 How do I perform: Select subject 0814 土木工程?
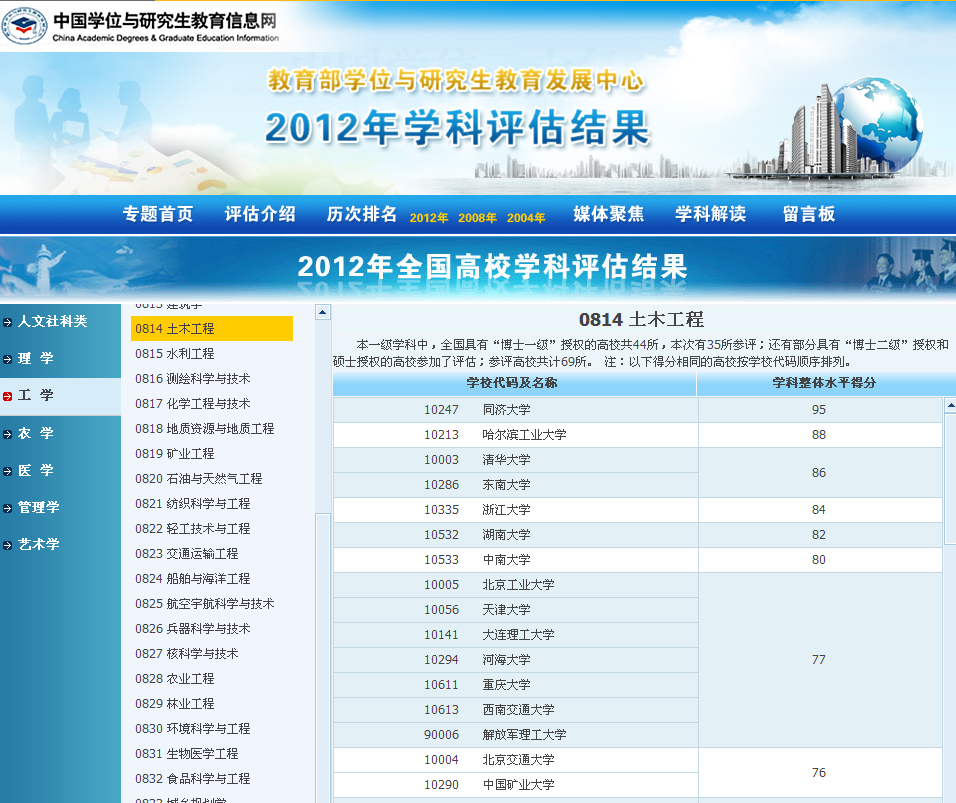pyautogui.click(x=212, y=329)
